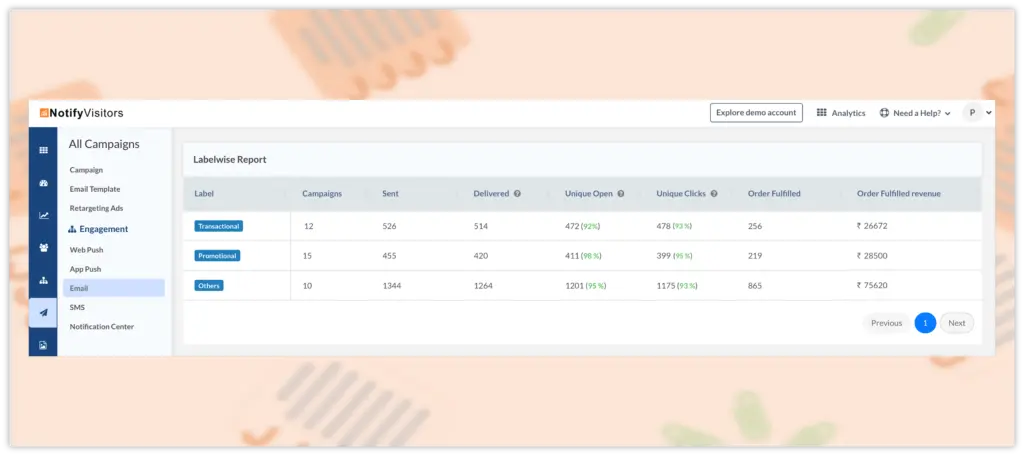The image size is (1024, 456).
Task: Open the dashboard gauge icon in sidebar
Action: click(43, 183)
